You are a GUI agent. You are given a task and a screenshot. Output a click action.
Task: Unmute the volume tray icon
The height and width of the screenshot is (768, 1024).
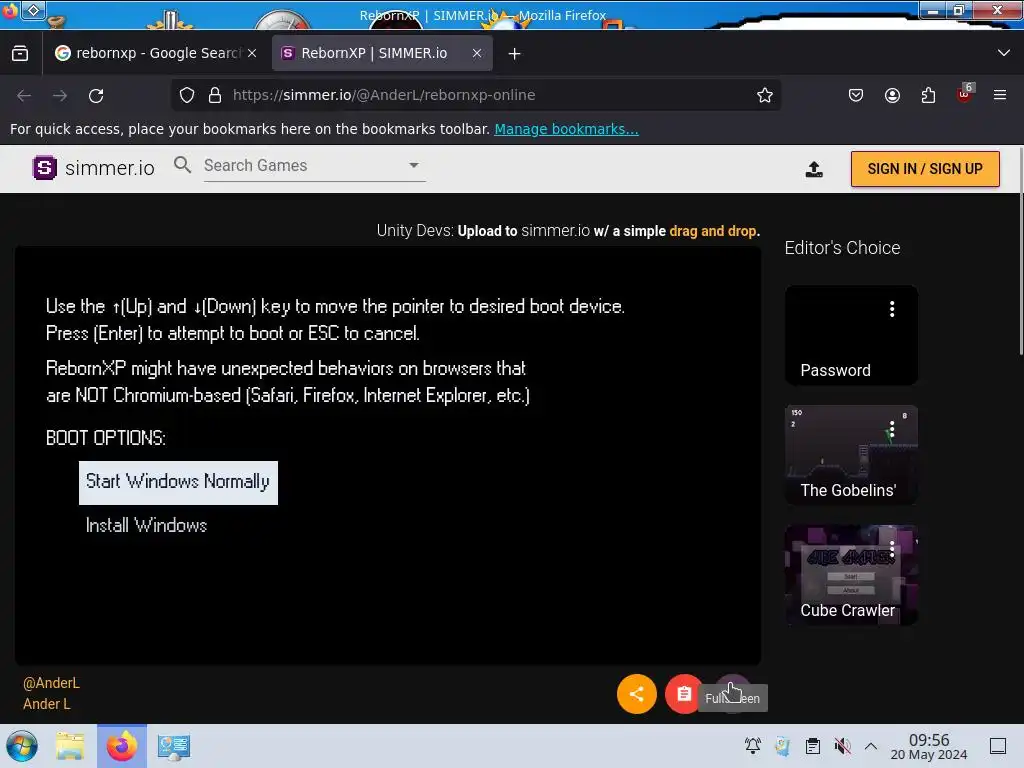click(x=842, y=745)
